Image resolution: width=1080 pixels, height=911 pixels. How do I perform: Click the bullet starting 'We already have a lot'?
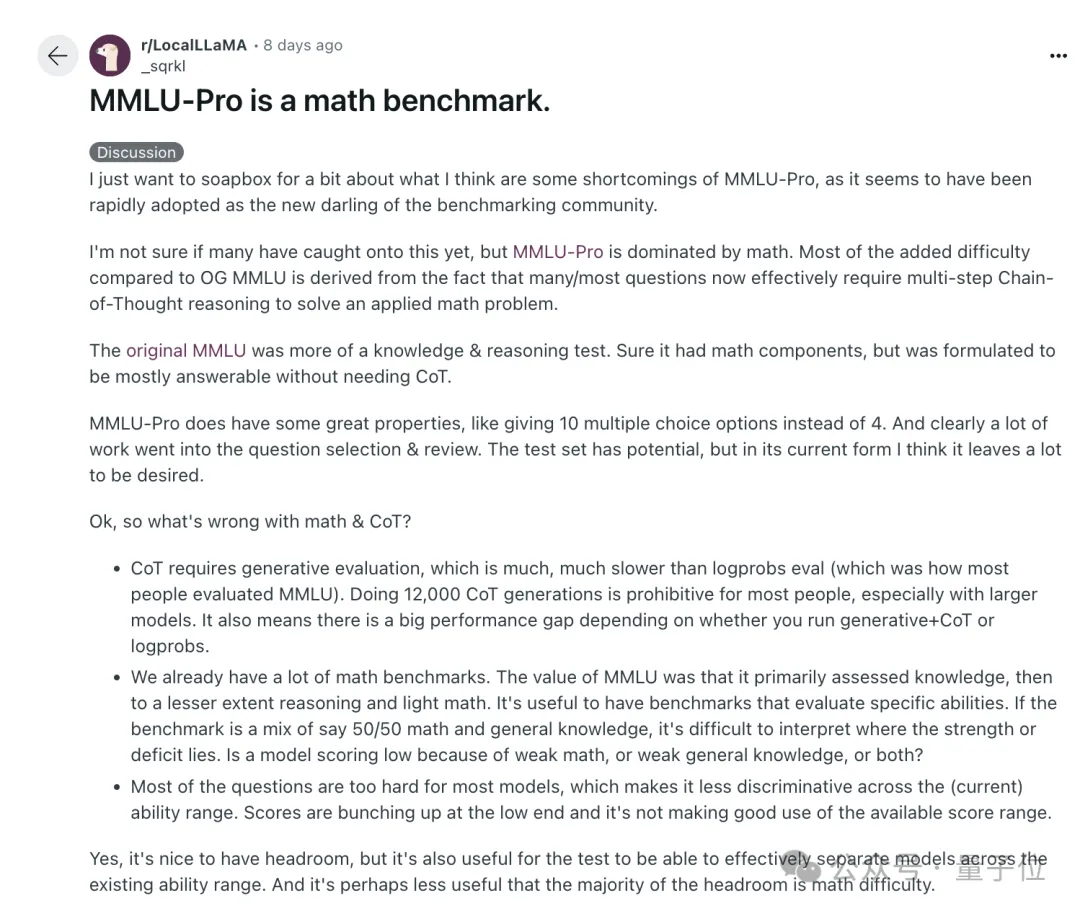pos(594,716)
